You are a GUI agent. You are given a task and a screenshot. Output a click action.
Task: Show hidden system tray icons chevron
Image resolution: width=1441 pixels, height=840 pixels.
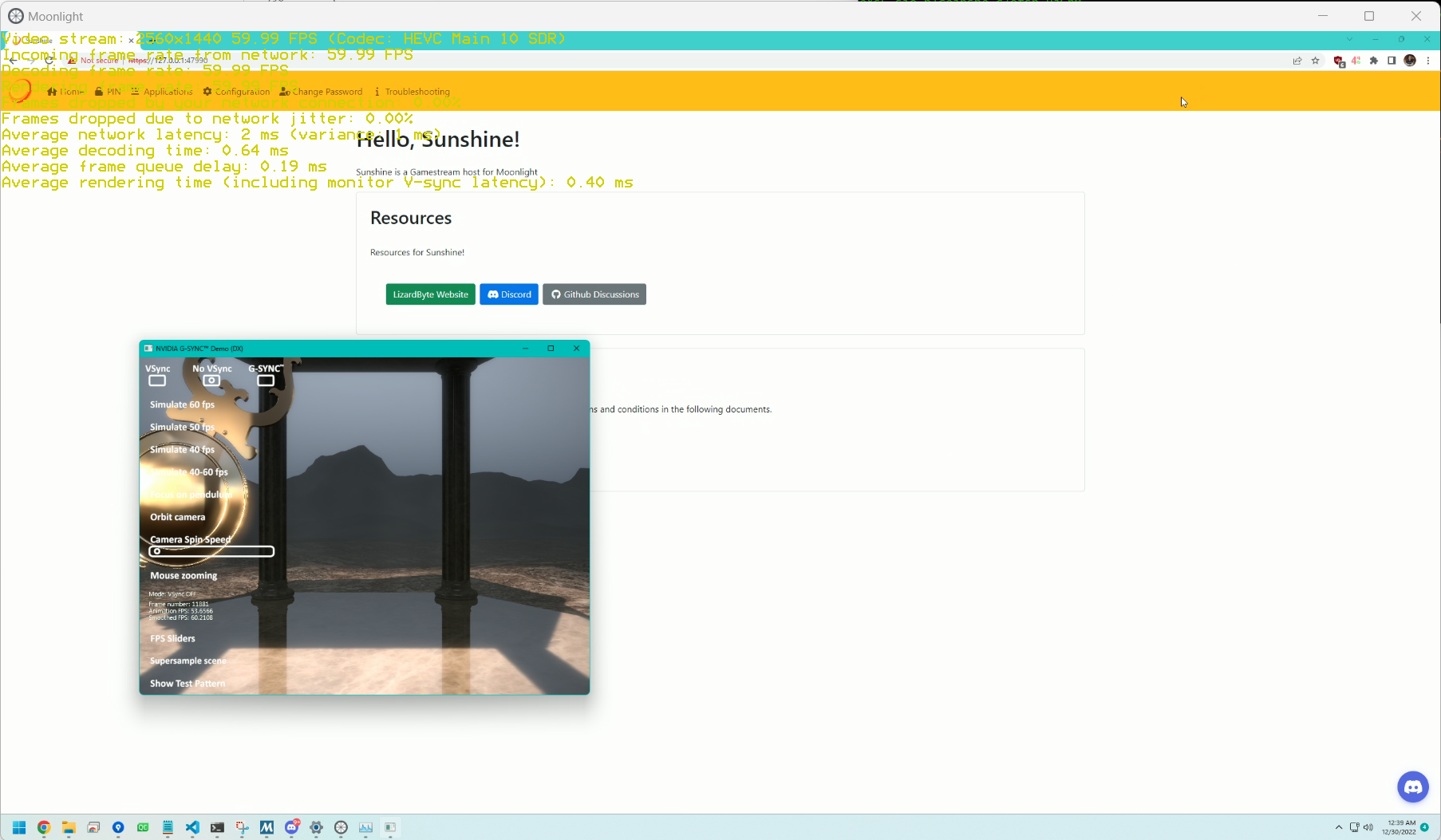click(1339, 827)
